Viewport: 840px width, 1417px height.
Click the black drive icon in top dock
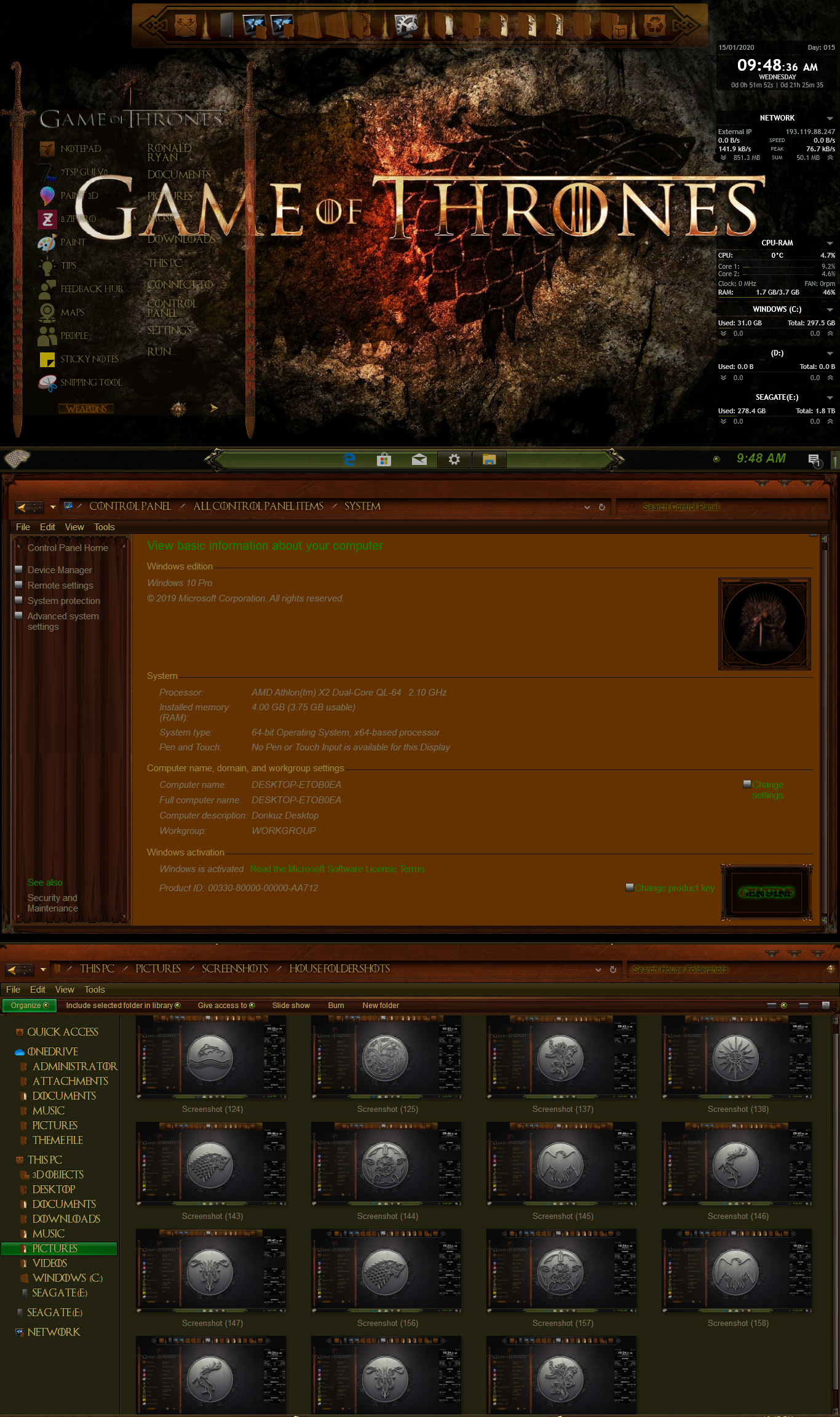click(227, 25)
